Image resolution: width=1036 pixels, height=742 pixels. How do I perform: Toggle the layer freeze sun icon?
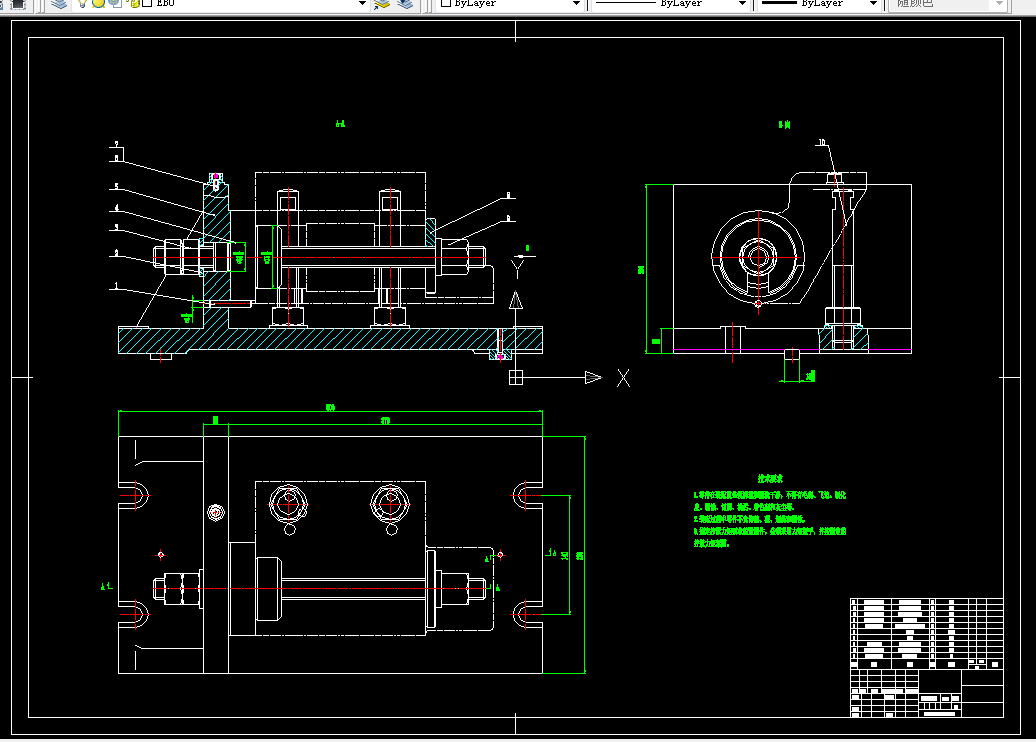(98, 3)
